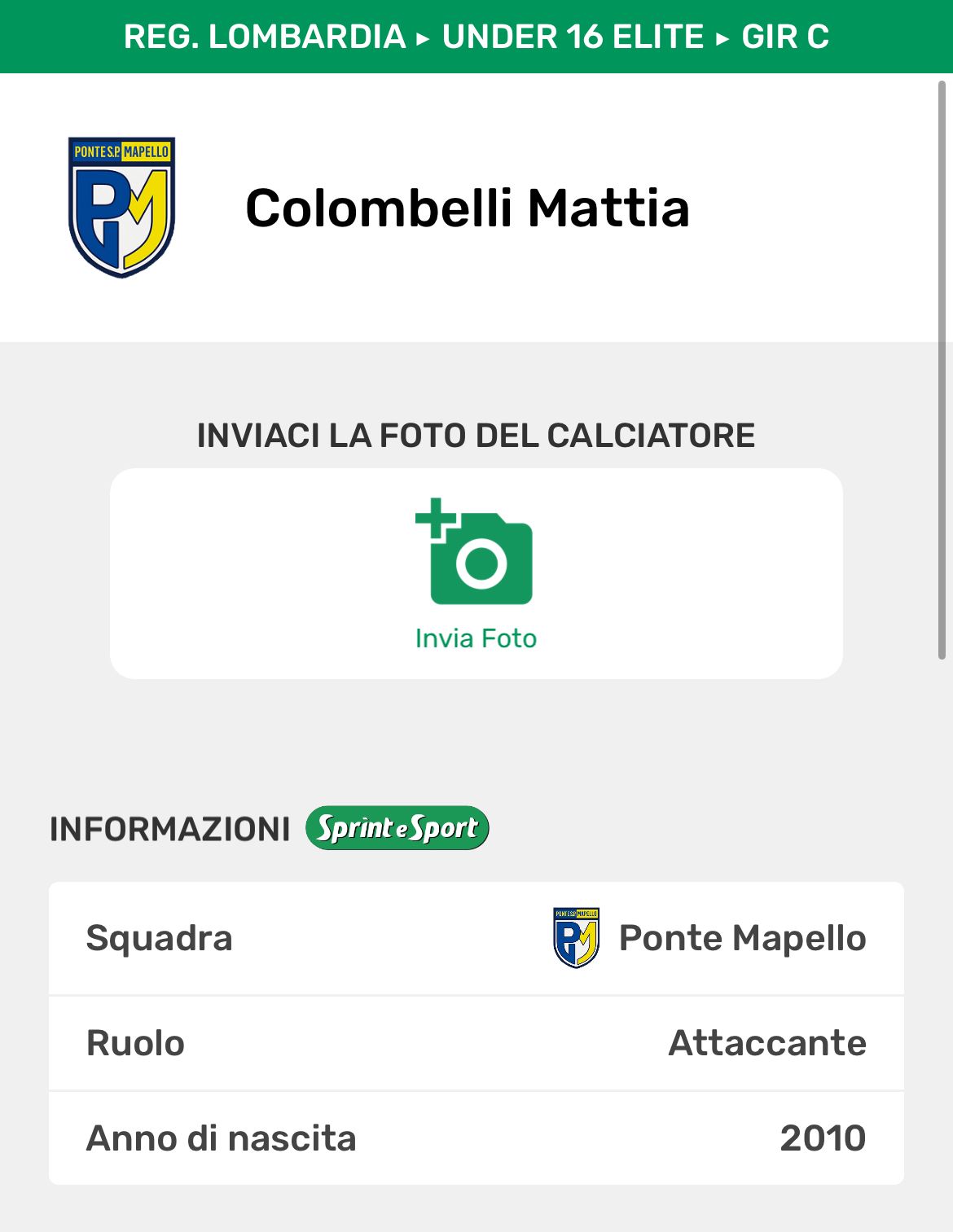953x1232 pixels.
Task: Select the Attaccante role value
Action: click(767, 1043)
